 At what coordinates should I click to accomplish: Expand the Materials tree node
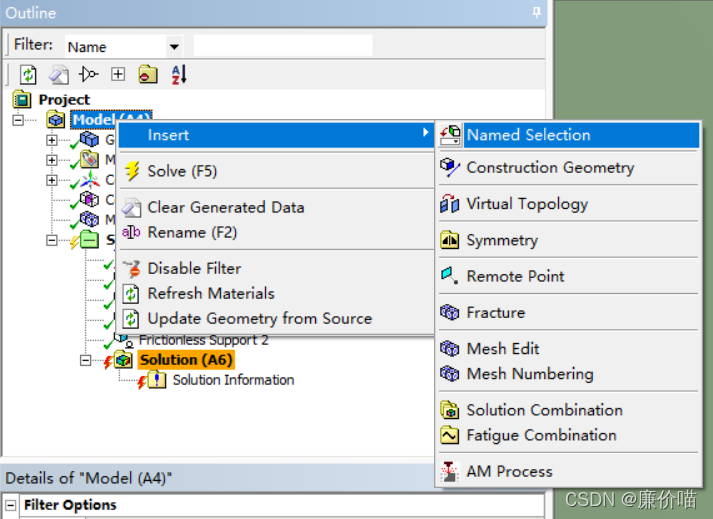click(x=52, y=160)
